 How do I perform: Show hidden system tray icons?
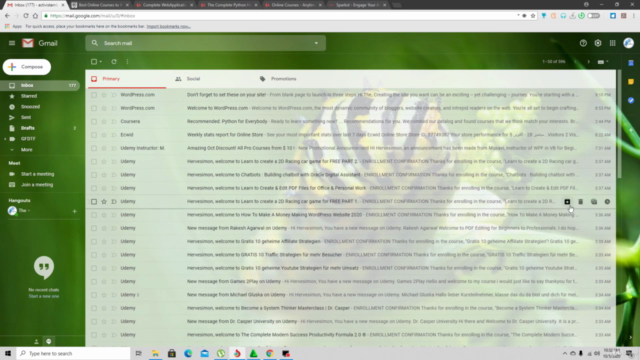pyautogui.click(x=565, y=353)
